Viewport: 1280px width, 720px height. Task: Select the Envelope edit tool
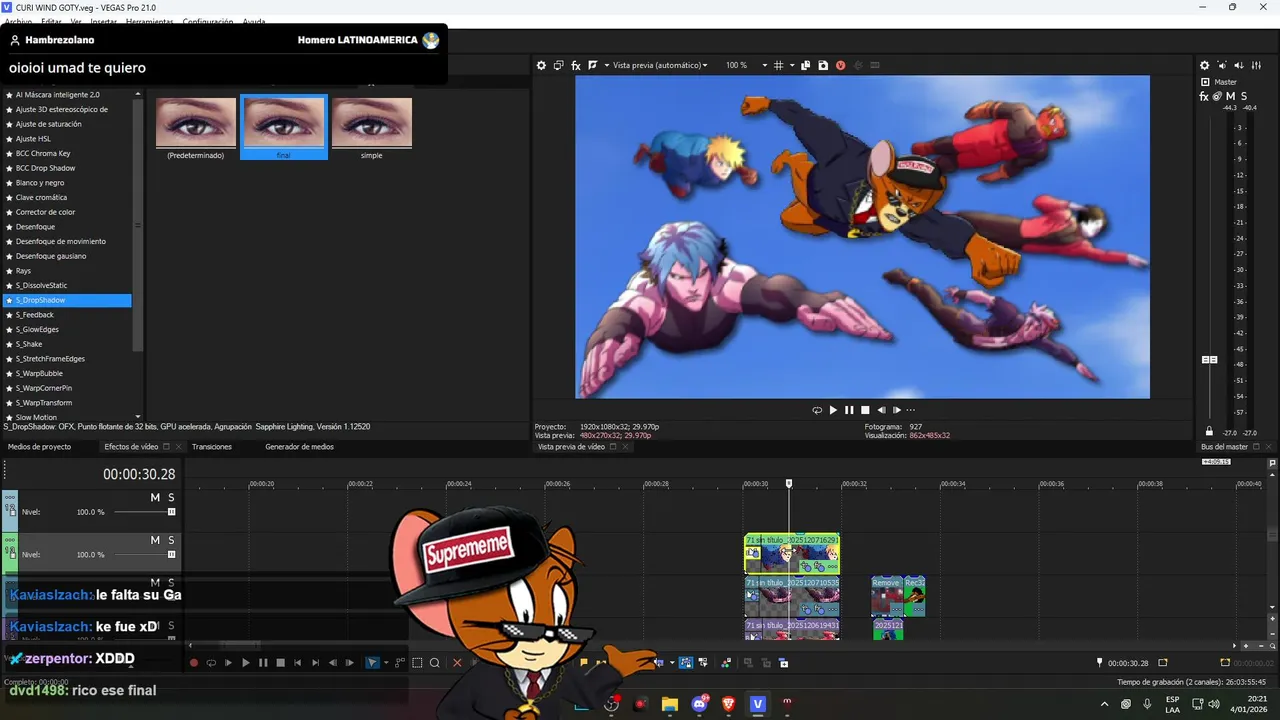click(400, 662)
